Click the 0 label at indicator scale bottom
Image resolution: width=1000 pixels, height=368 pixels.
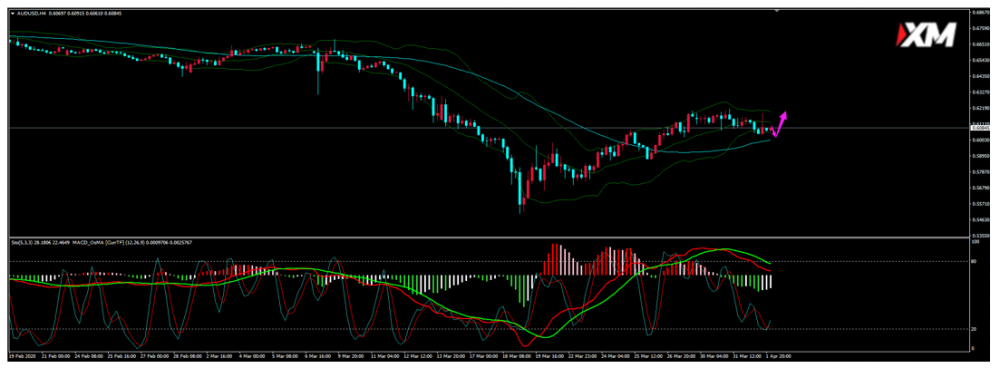tap(973, 348)
